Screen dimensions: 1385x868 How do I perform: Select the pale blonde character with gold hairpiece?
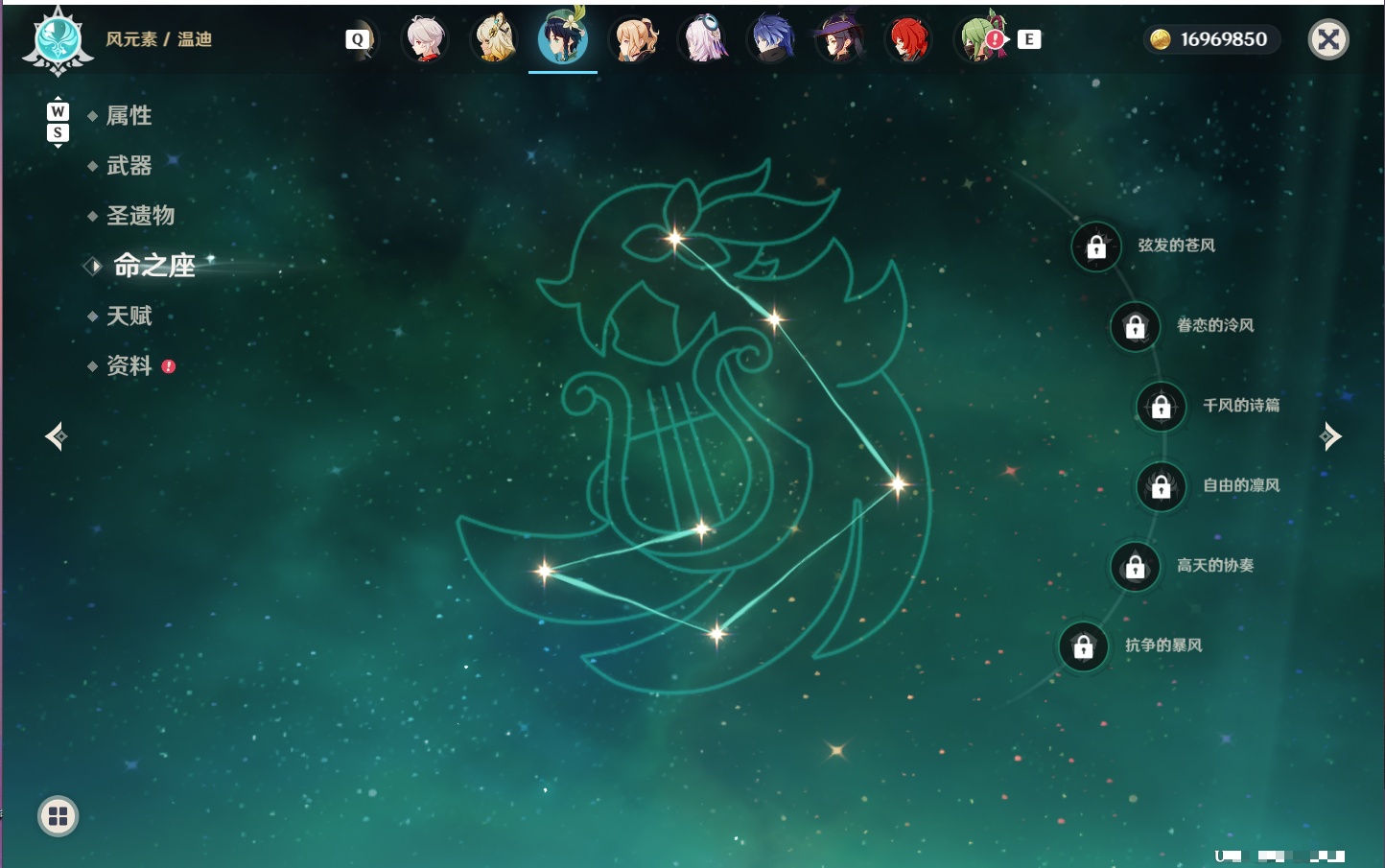494,39
